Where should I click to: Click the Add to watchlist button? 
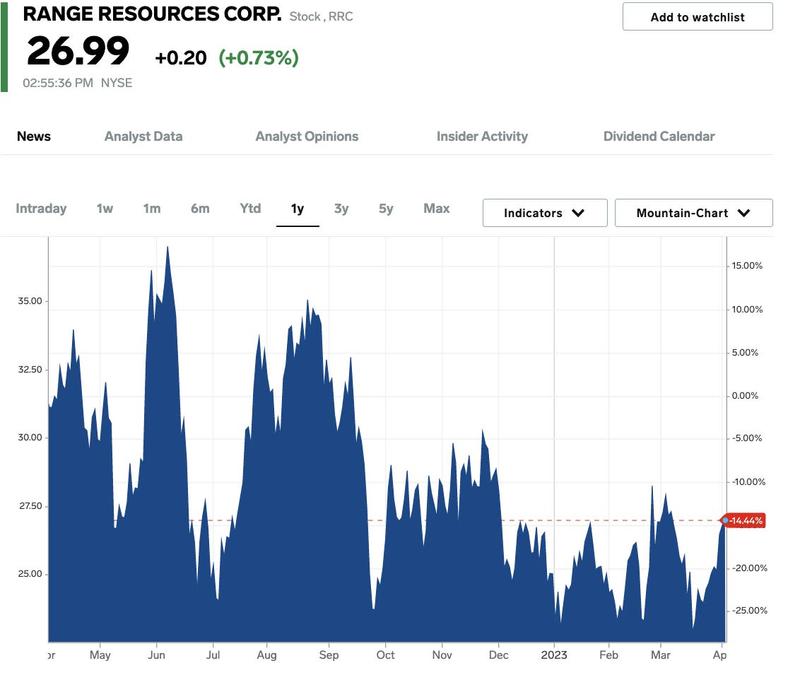point(697,17)
